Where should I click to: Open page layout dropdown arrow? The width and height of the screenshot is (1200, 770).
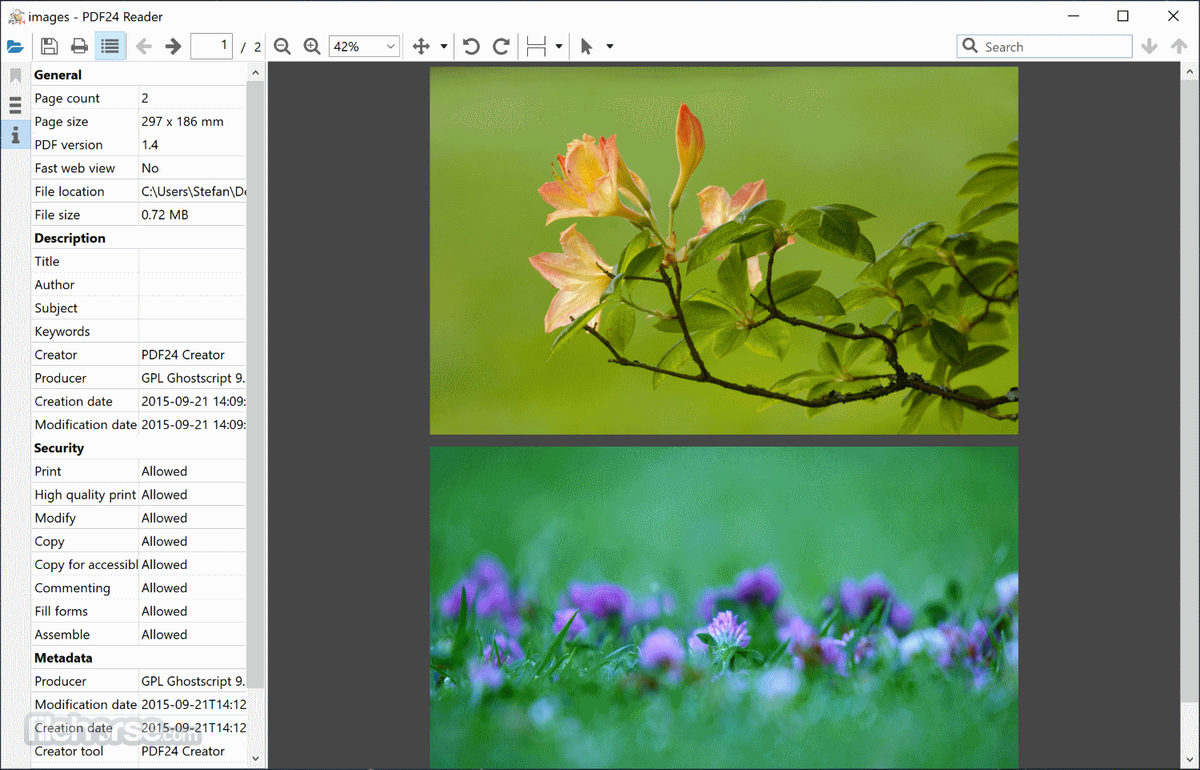558,47
